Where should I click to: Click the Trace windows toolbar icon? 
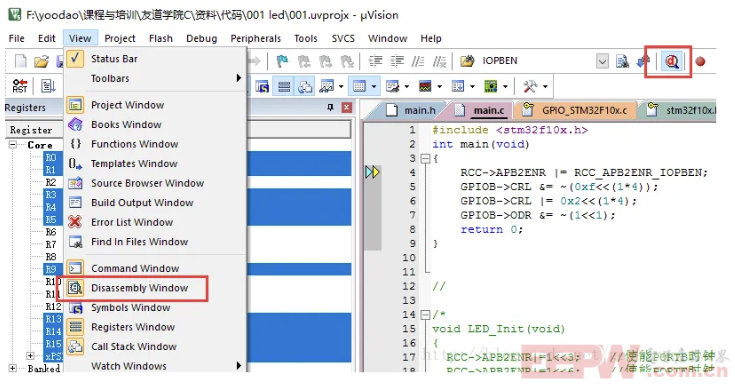click(458, 86)
